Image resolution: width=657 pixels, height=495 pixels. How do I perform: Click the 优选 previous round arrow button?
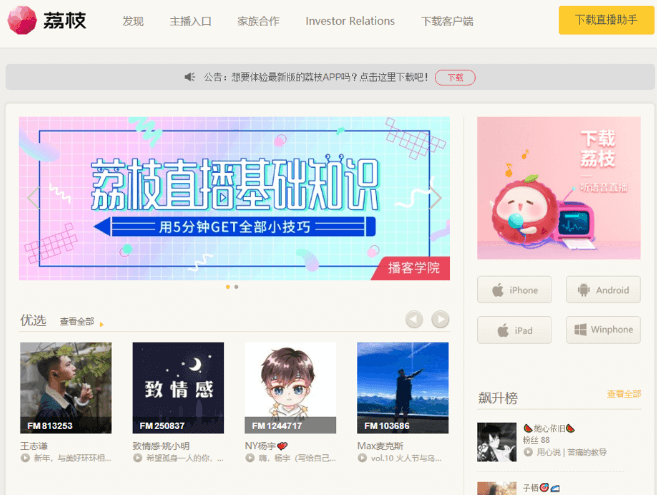coord(414,319)
